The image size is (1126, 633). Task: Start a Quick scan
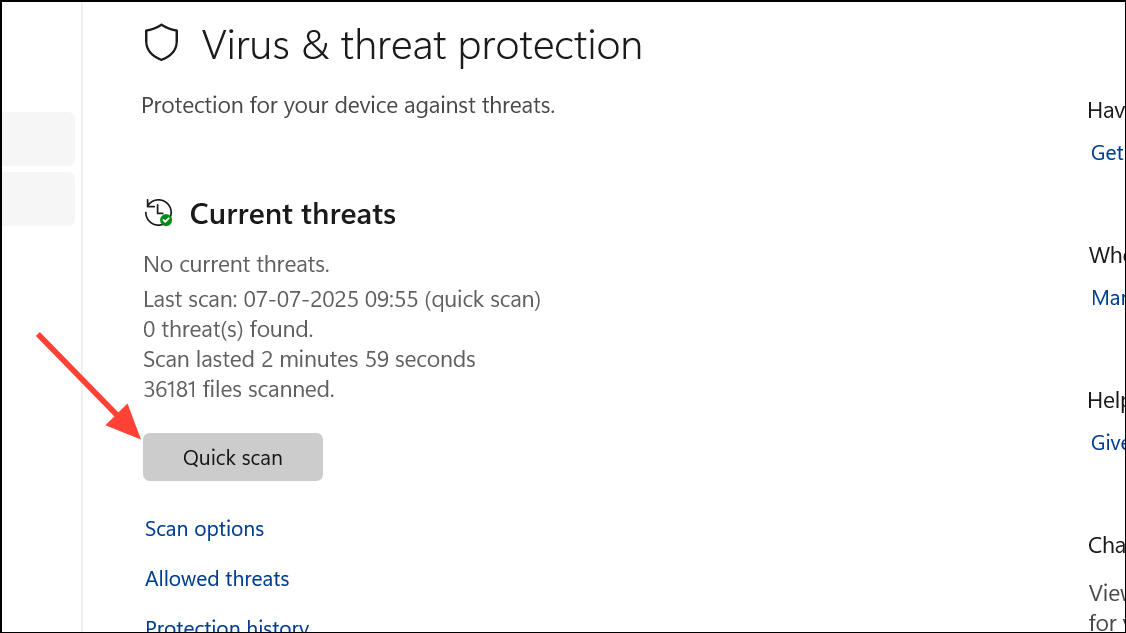[x=233, y=457]
